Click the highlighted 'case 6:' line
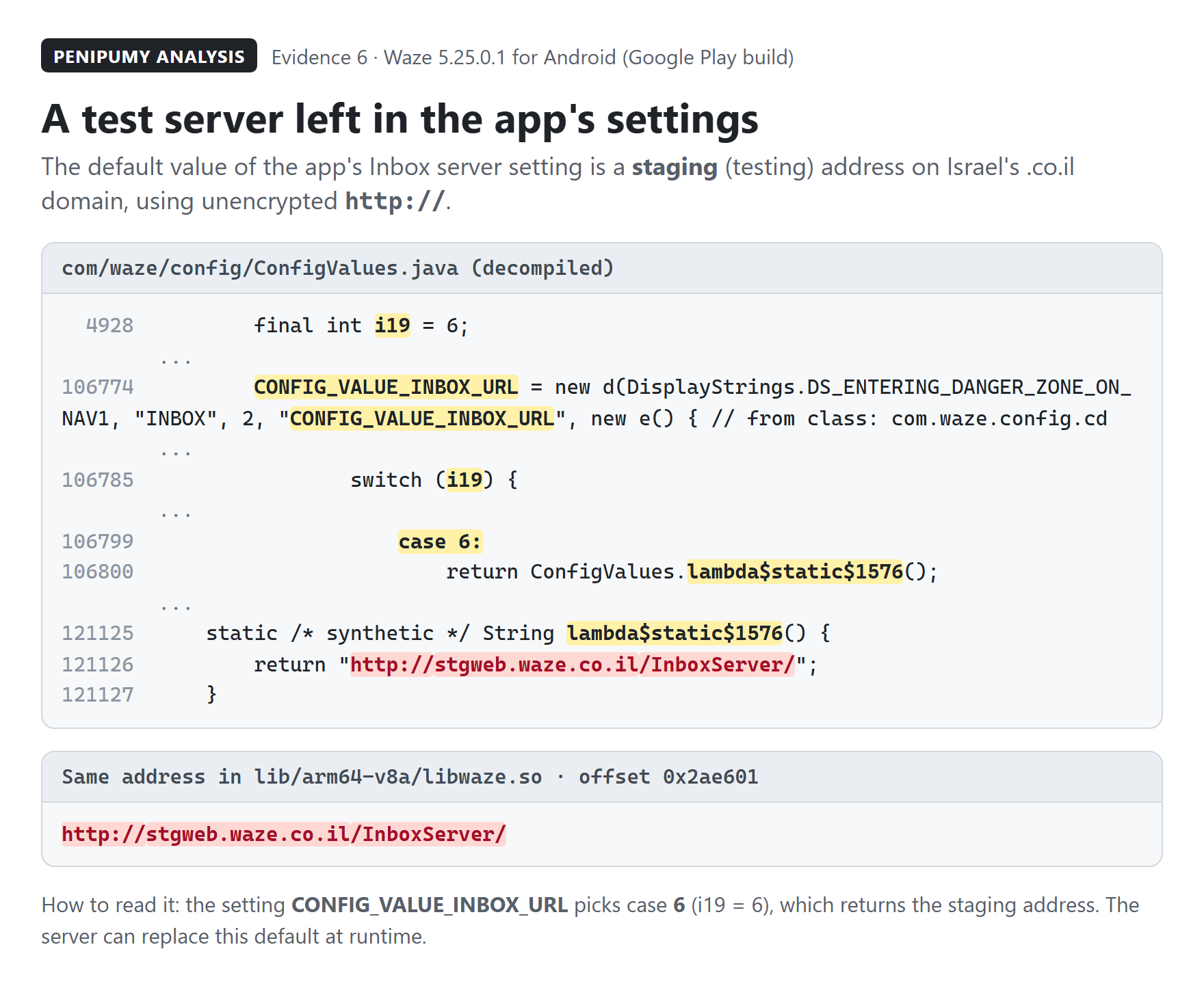1204x986 pixels. point(440,542)
